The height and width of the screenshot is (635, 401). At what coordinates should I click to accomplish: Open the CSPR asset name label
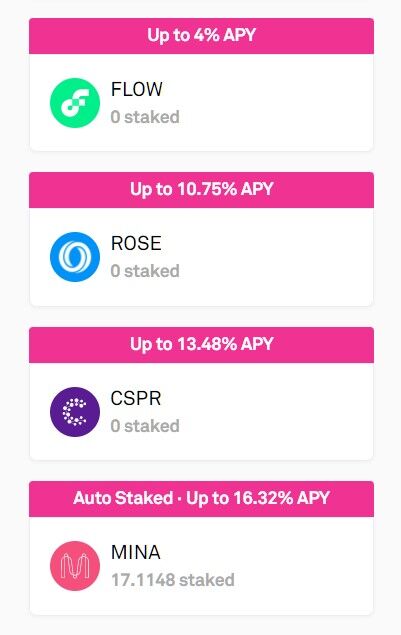point(136,398)
